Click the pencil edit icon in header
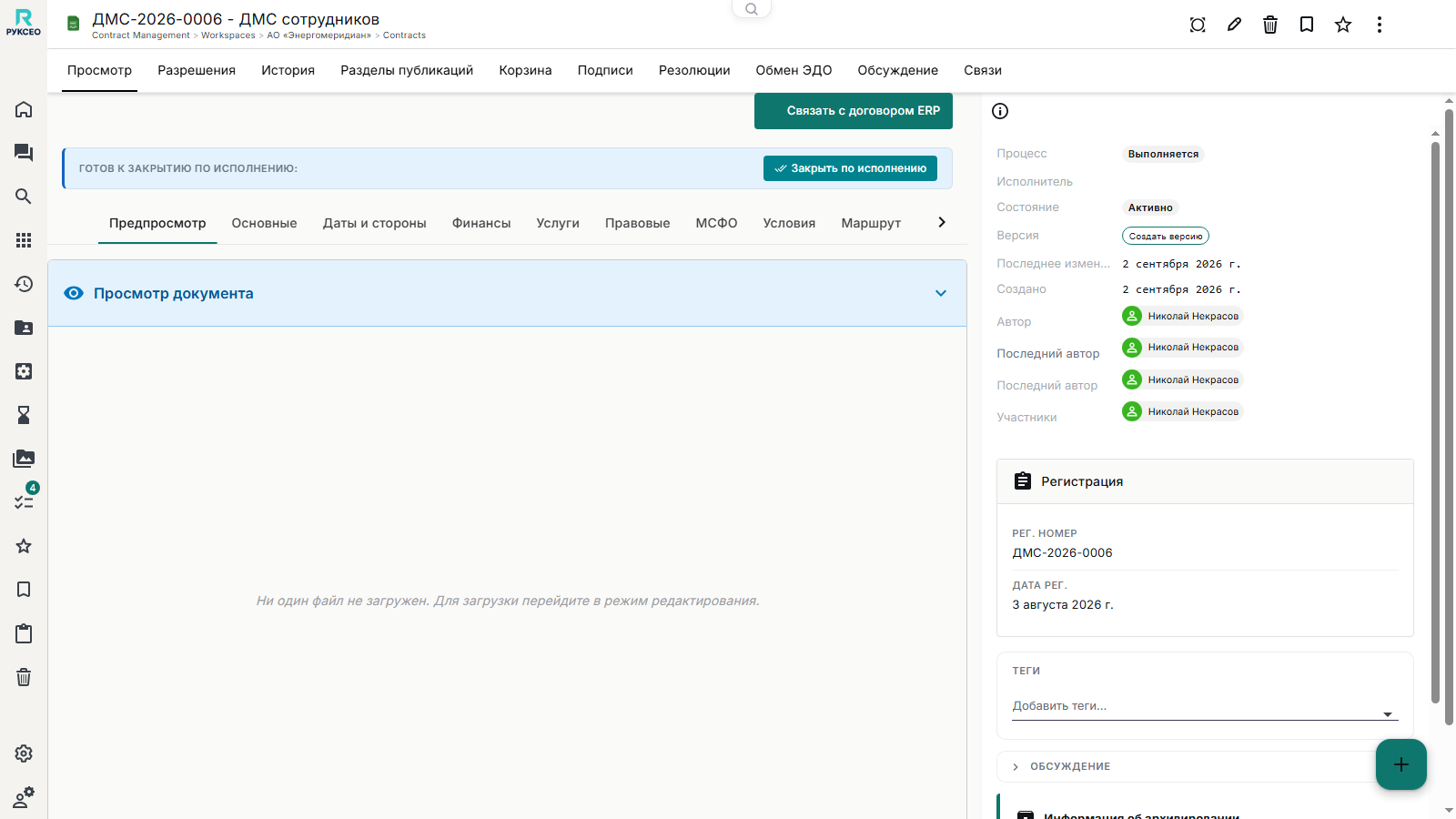The image size is (1456, 819). coord(1234,25)
